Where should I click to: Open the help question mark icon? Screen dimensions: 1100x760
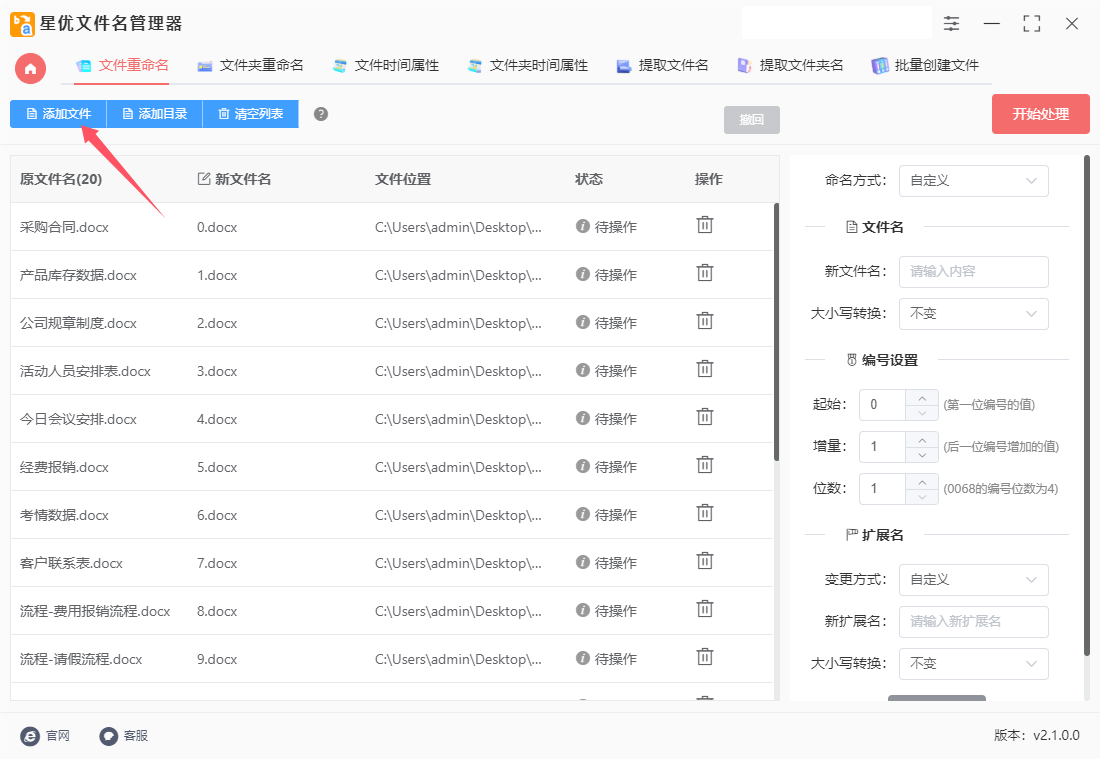[x=321, y=114]
